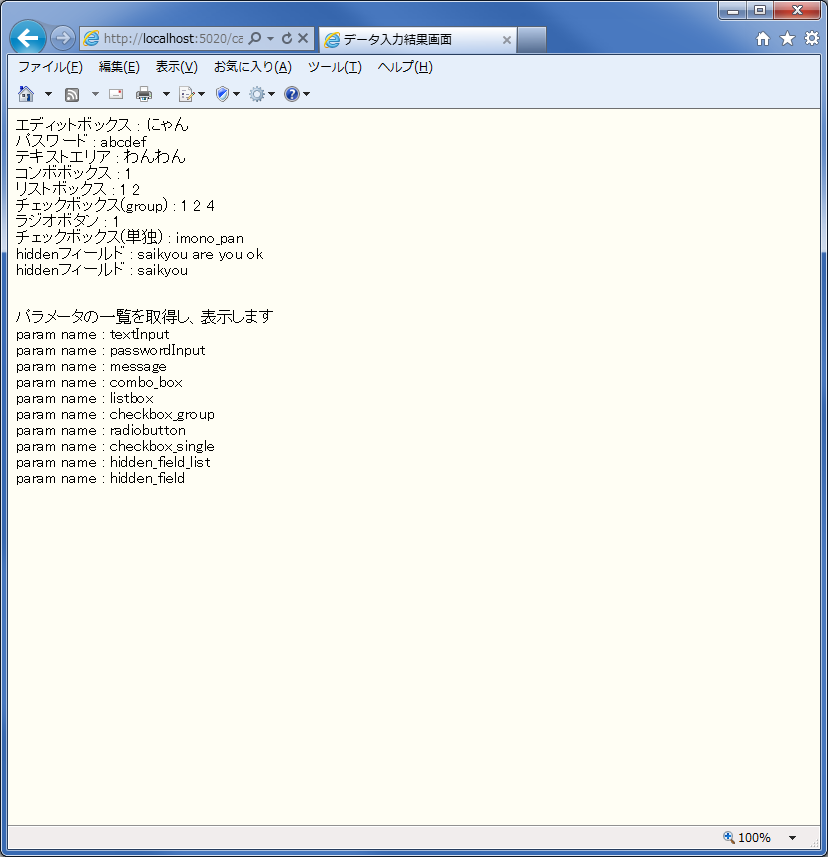Click the line 'param name : hidden_field_list'
Viewport: 828px width, 857px height.
(113, 462)
